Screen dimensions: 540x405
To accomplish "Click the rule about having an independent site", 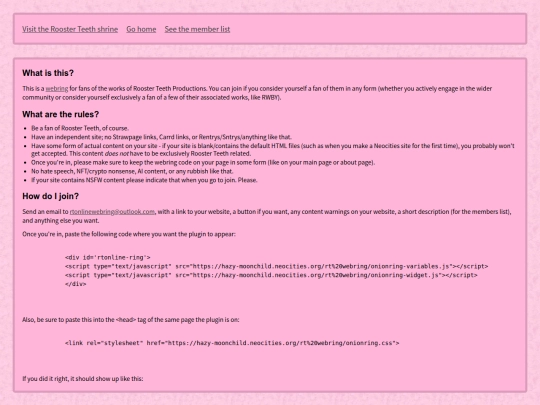I will pyautogui.click(x=162, y=137).
